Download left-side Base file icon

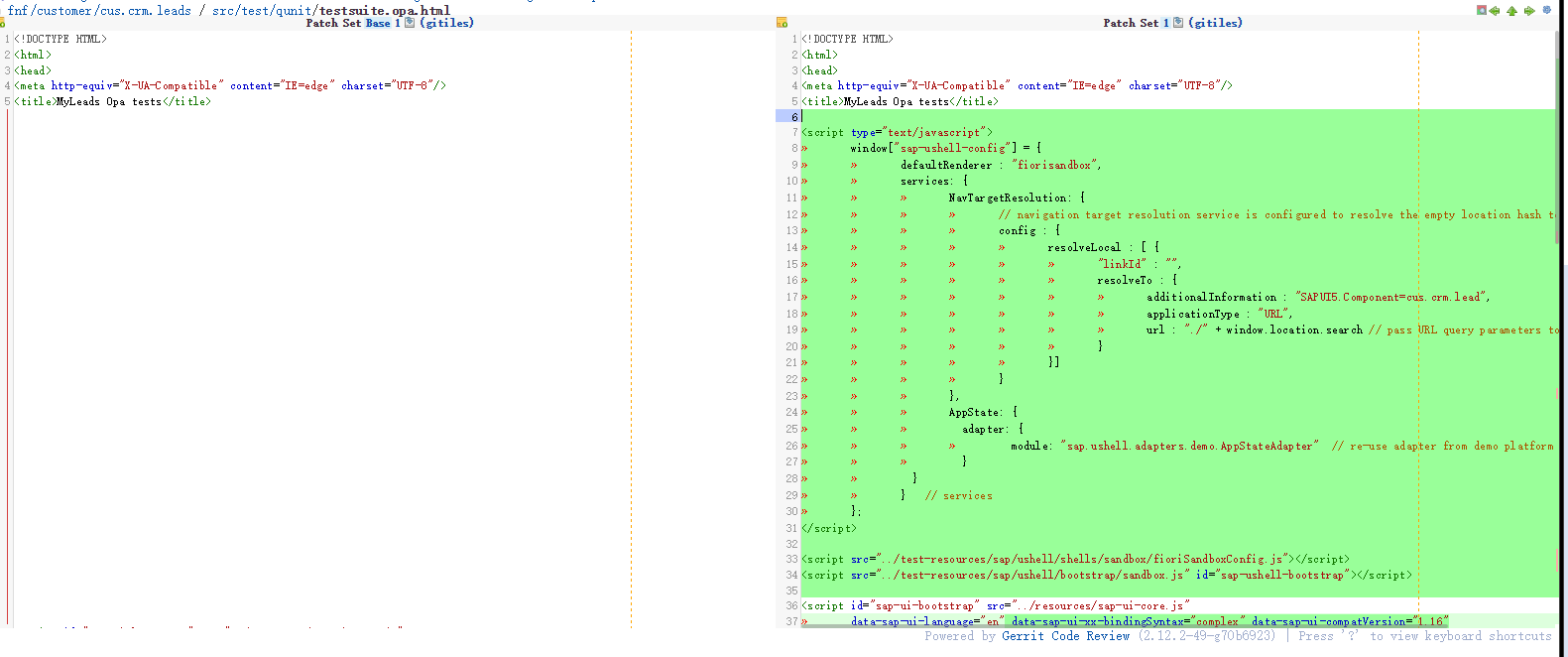pyautogui.click(x=410, y=23)
